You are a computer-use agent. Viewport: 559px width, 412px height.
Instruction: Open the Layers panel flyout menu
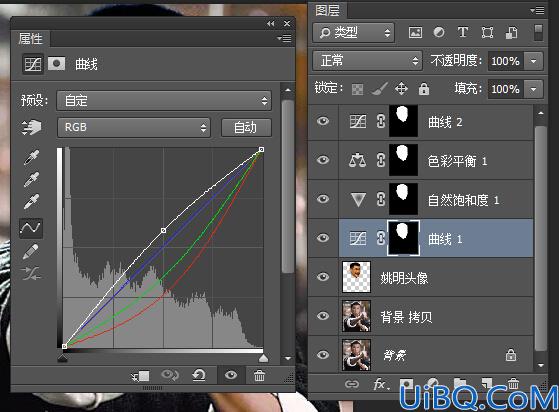pyautogui.click(x=537, y=11)
